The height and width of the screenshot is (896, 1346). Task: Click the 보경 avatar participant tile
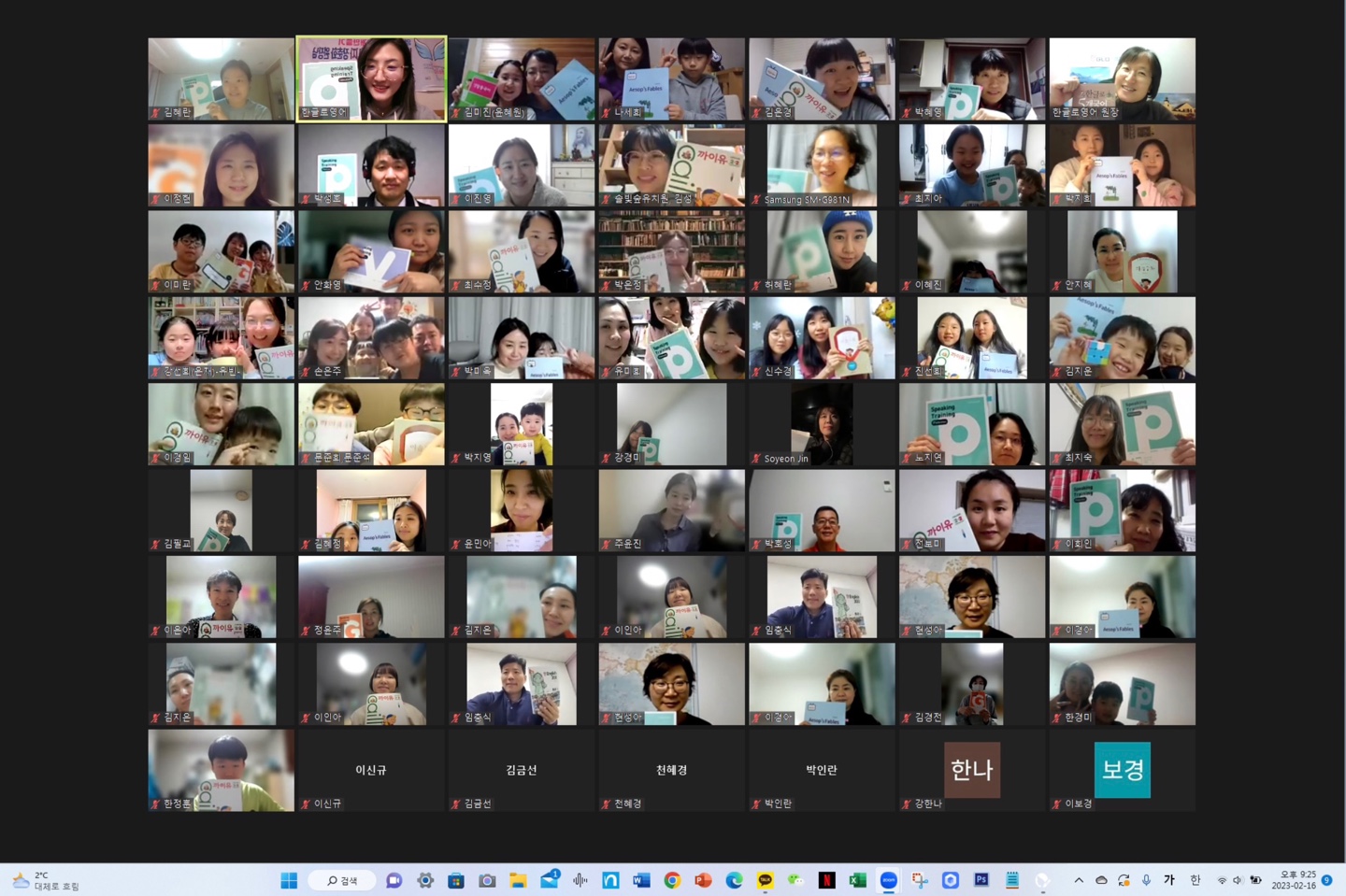pyautogui.click(x=1122, y=770)
